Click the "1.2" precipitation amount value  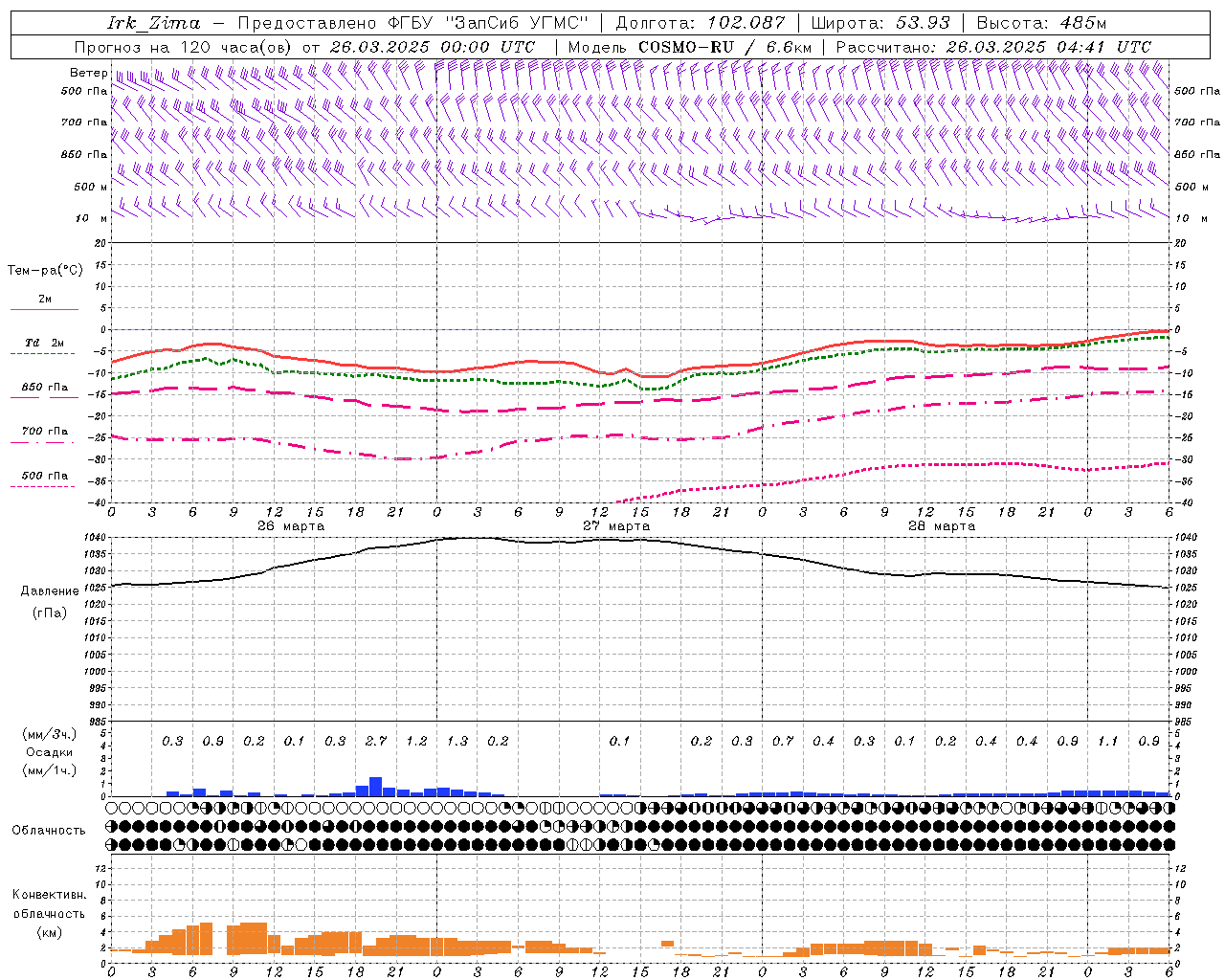pyautogui.click(x=416, y=742)
